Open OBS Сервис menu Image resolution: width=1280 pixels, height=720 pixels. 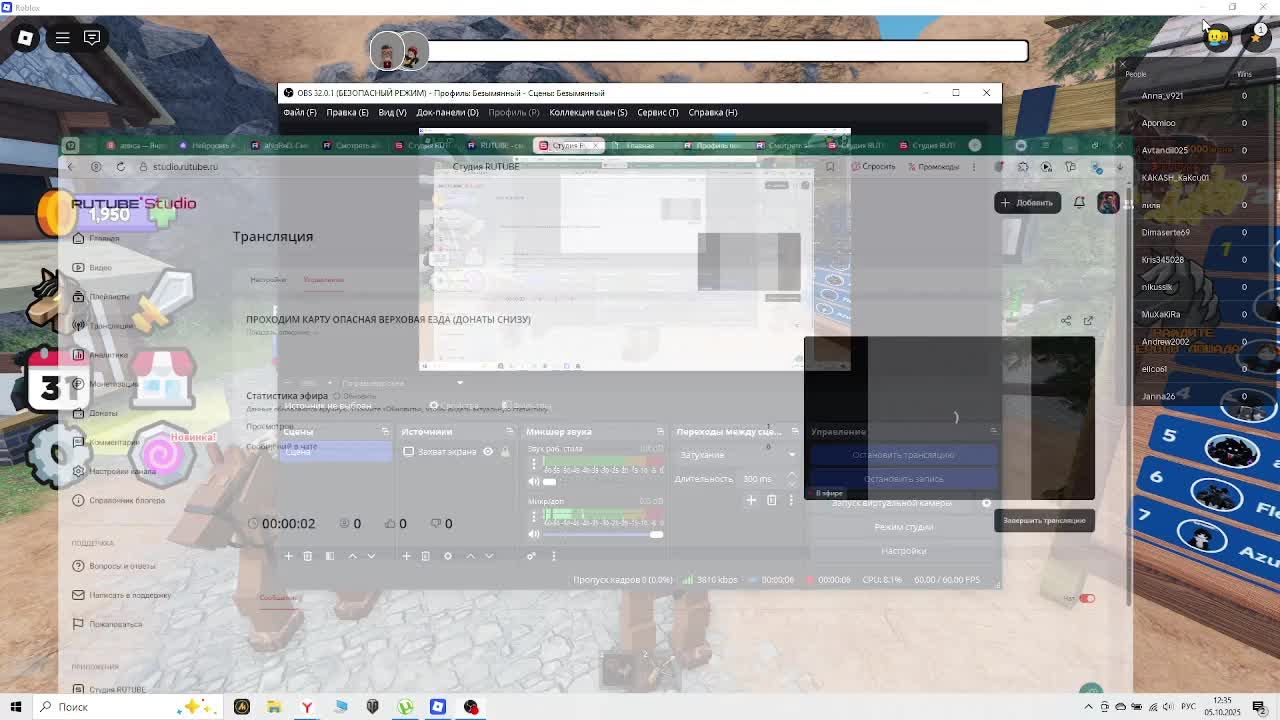click(x=657, y=112)
